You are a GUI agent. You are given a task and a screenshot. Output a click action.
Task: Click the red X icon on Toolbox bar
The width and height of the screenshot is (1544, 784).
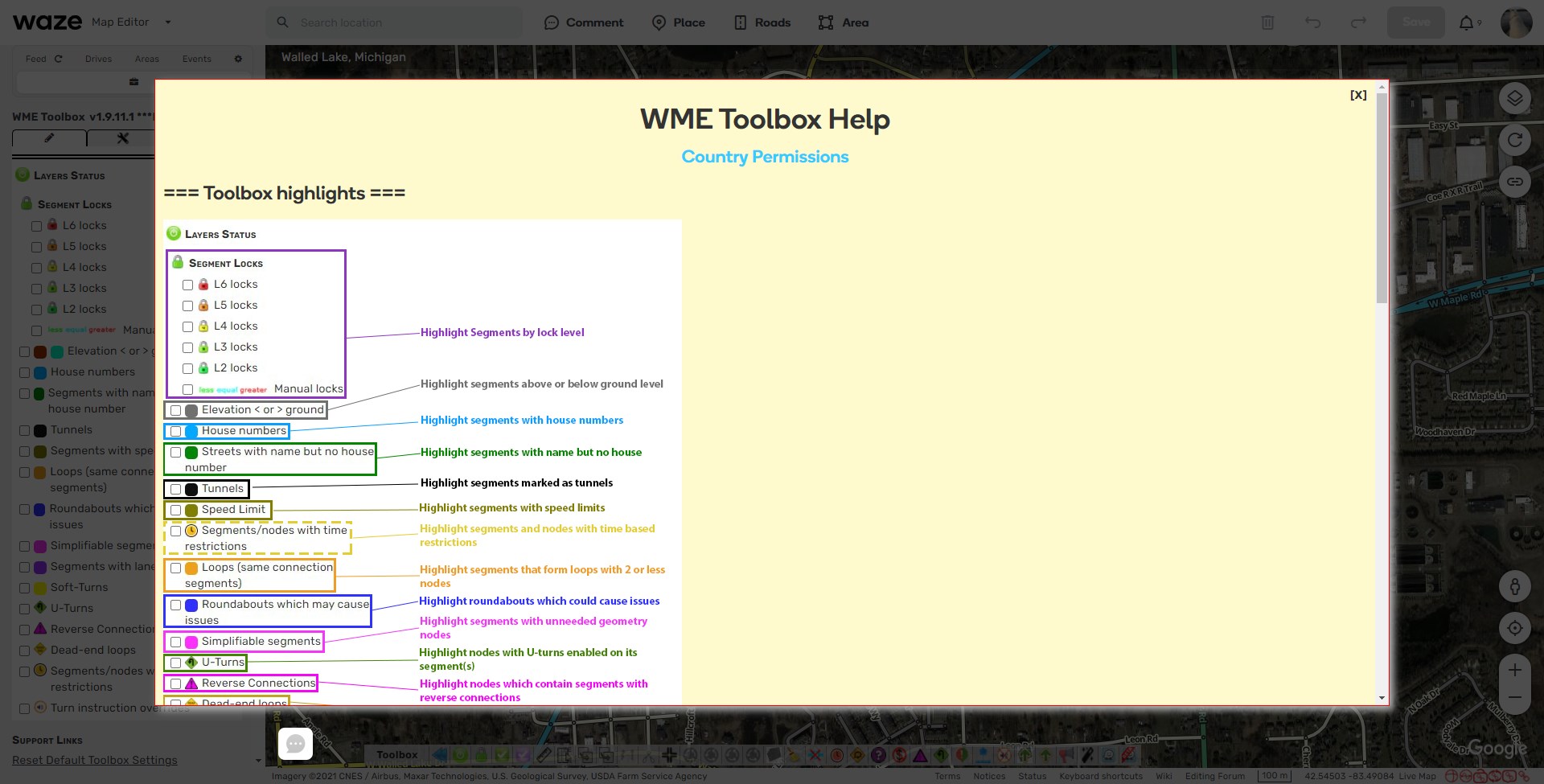click(x=815, y=755)
